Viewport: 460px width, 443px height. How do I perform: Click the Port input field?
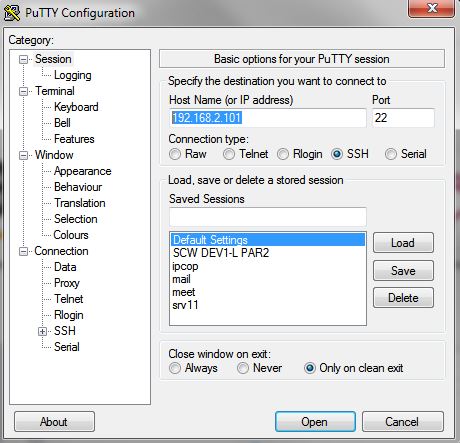point(403,118)
